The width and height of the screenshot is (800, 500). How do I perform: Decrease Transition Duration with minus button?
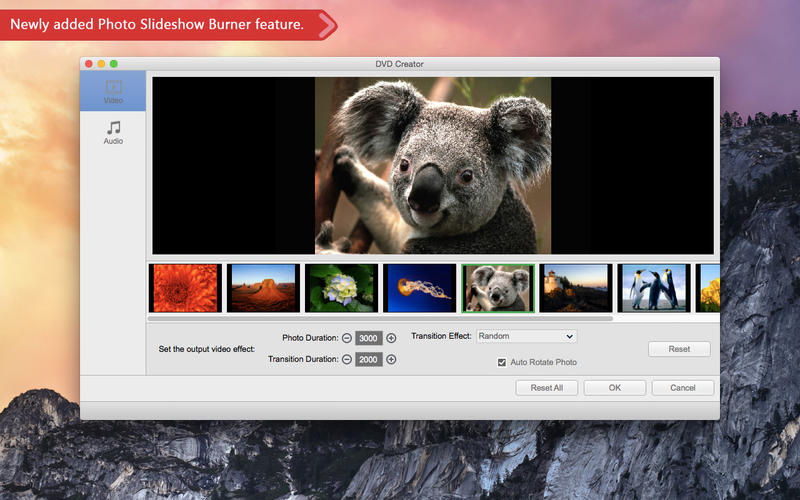347,359
